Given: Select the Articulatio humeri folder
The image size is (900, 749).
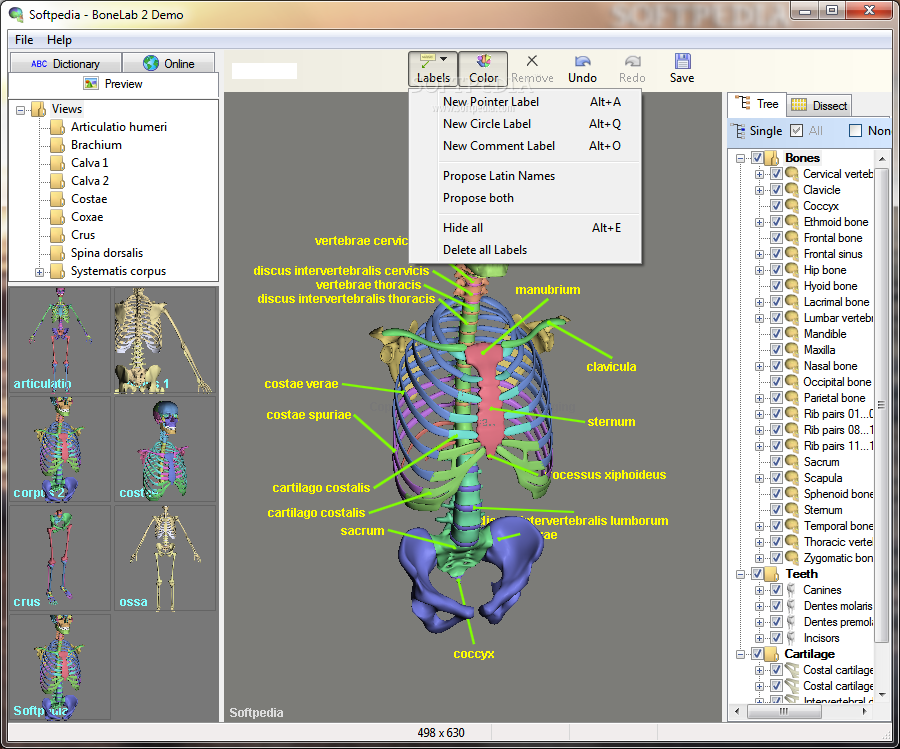Looking at the screenshot, I should point(118,127).
